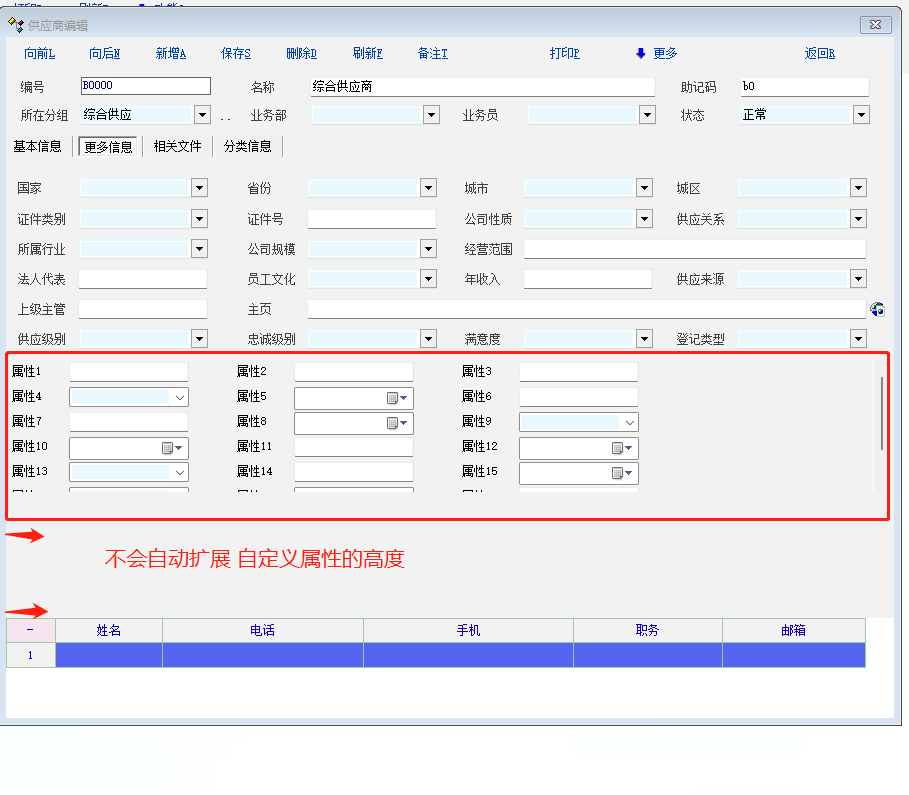Open calendar picker for 属性15
The height and width of the screenshot is (795, 909).
(x=618, y=473)
